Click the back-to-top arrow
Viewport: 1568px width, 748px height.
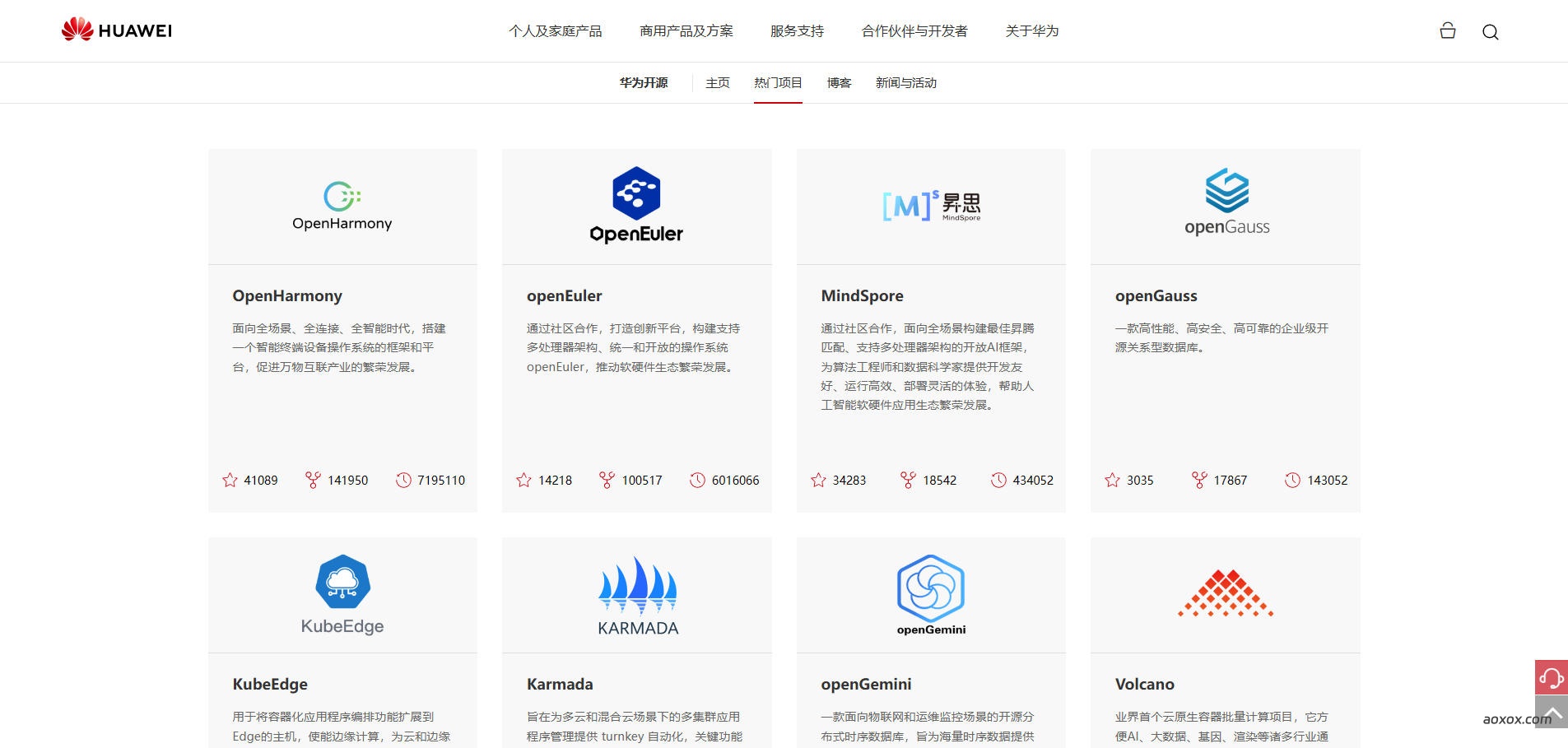1552,714
